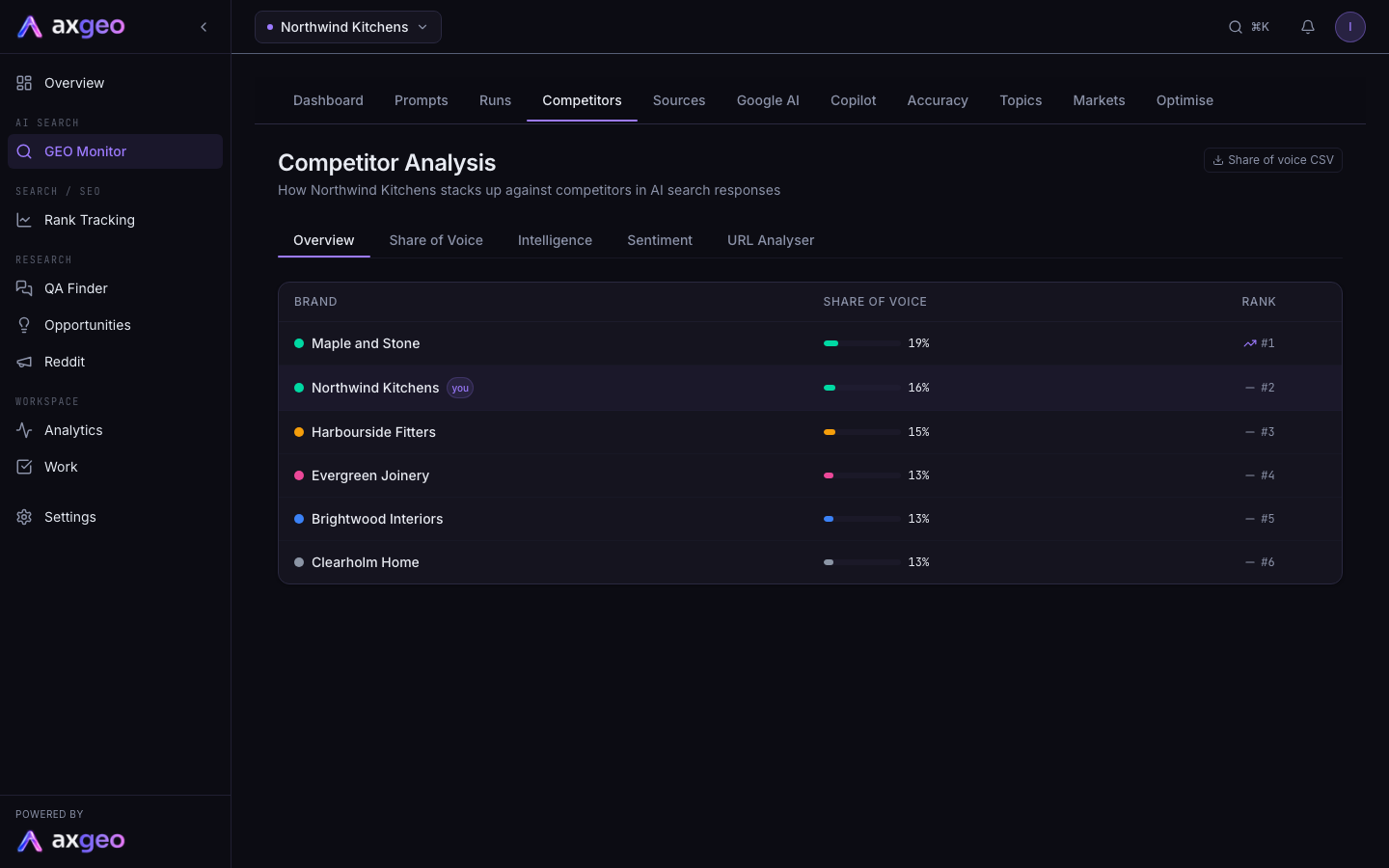This screenshot has width=1389, height=868.
Task: Open the Northwind Kitchens project dropdown
Action: [x=348, y=27]
